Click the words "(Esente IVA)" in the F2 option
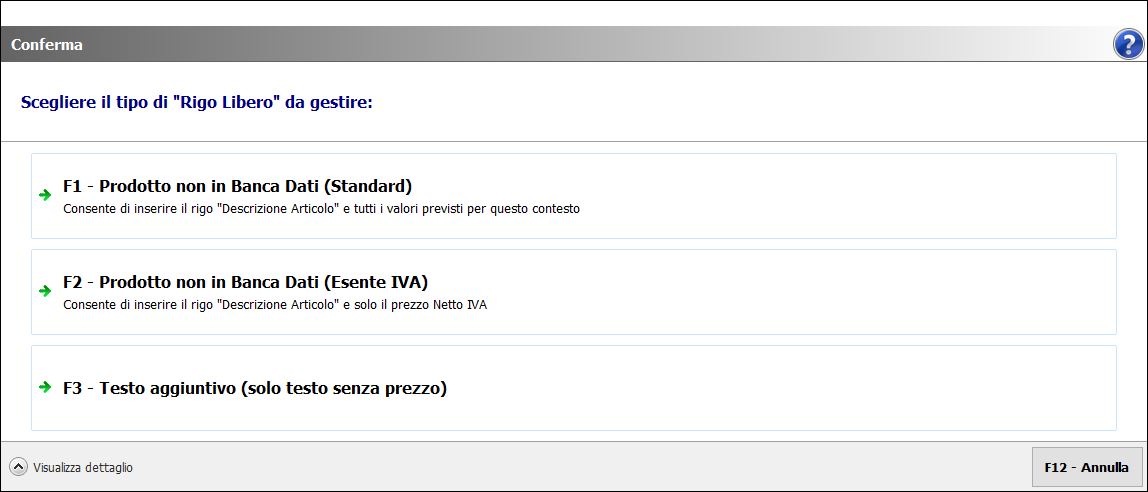Image resolution: width=1148 pixels, height=492 pixels. tap(378, 282)
